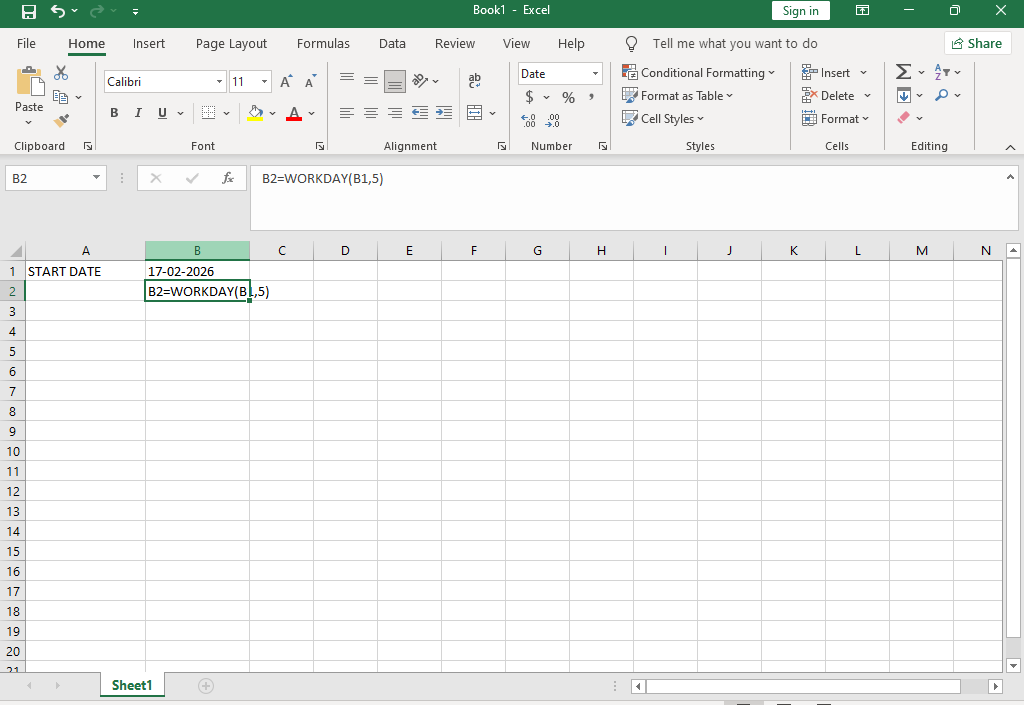The width and height of the screenshot is (1024, 705).
Task: Click the AutoSum sigma icon
Action: point(903,72)
